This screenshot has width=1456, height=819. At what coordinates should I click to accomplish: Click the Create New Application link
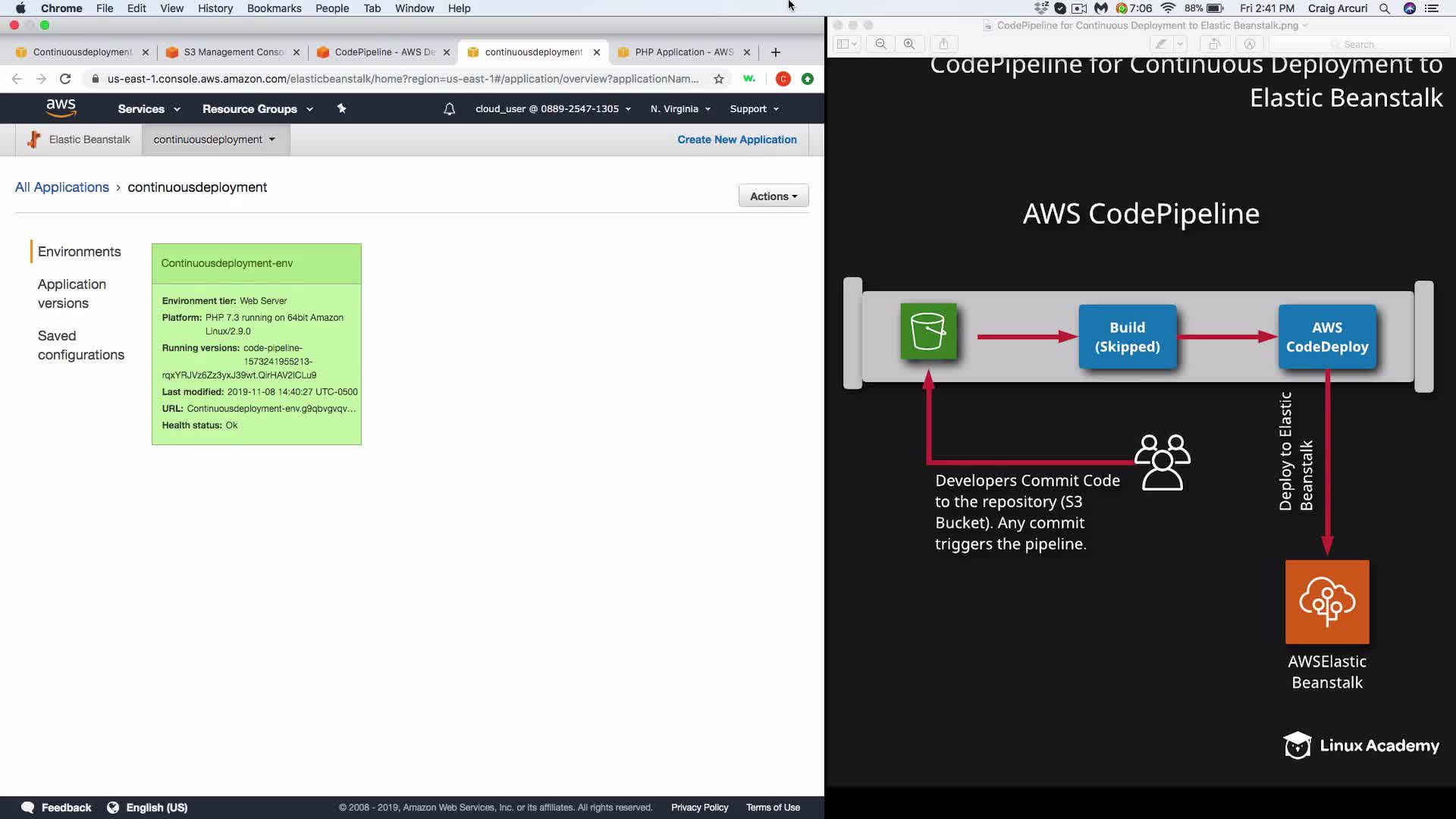(x=736, y=140)
